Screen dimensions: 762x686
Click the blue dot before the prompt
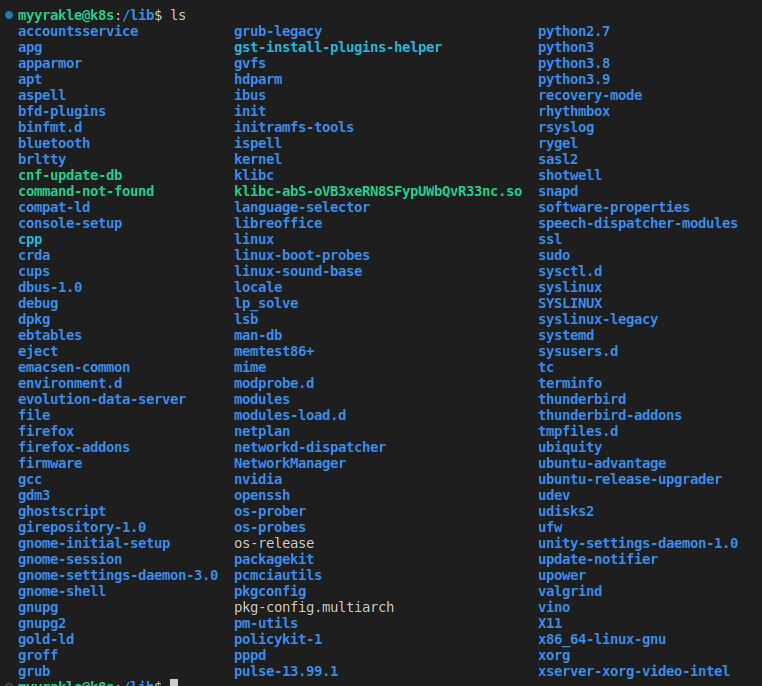[x=8, y=15]
